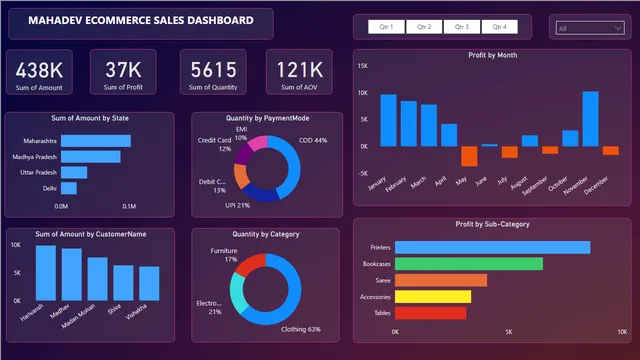
Task: Click the 438K Sum of Amount card
Action: pos(39,72)
